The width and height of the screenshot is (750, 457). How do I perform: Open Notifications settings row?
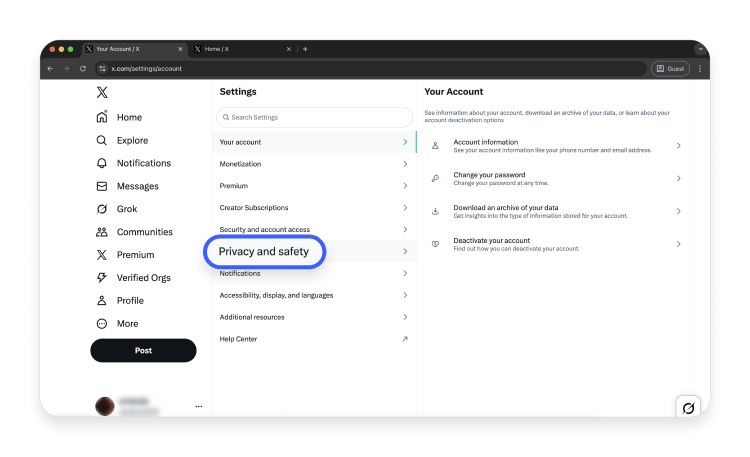[x=314, y=273]
